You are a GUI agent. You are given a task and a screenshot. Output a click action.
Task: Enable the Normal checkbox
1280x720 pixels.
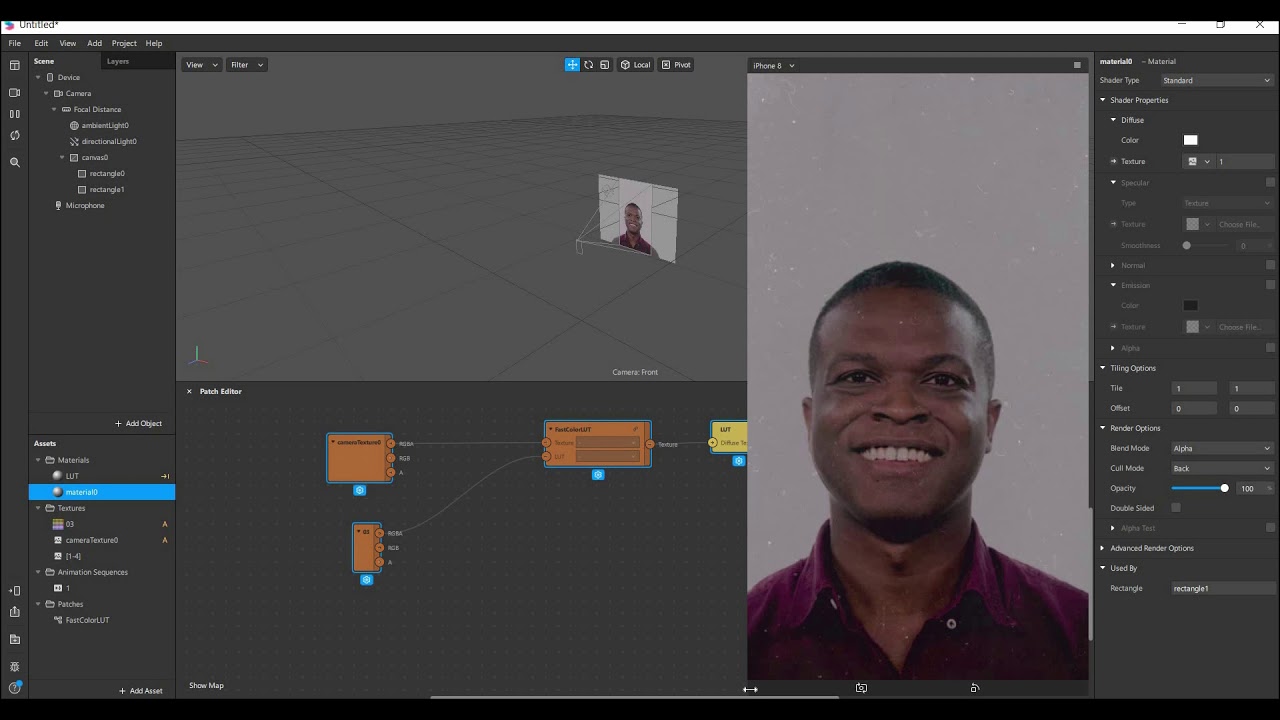point(1270,265)
